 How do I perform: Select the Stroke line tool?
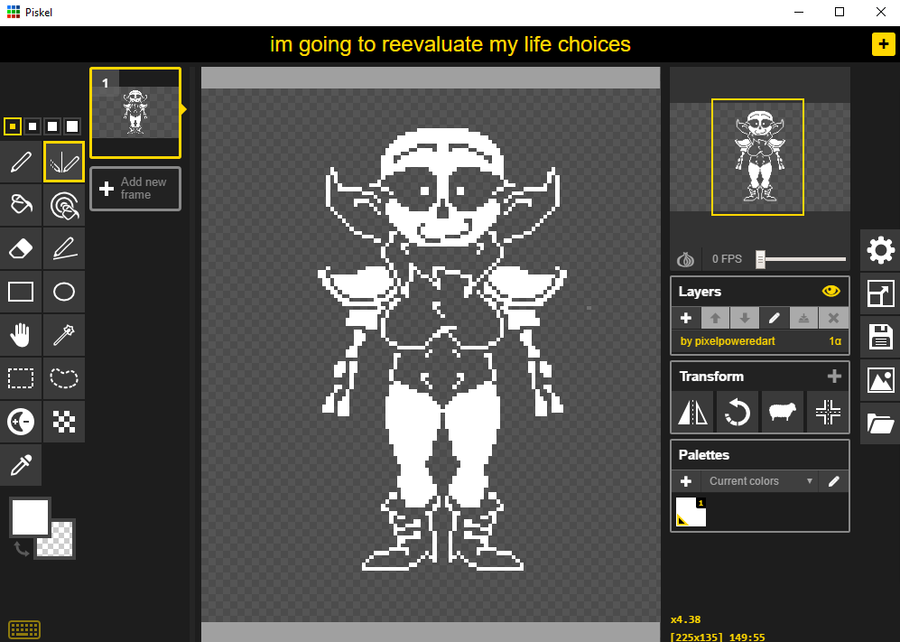[64, 248]
